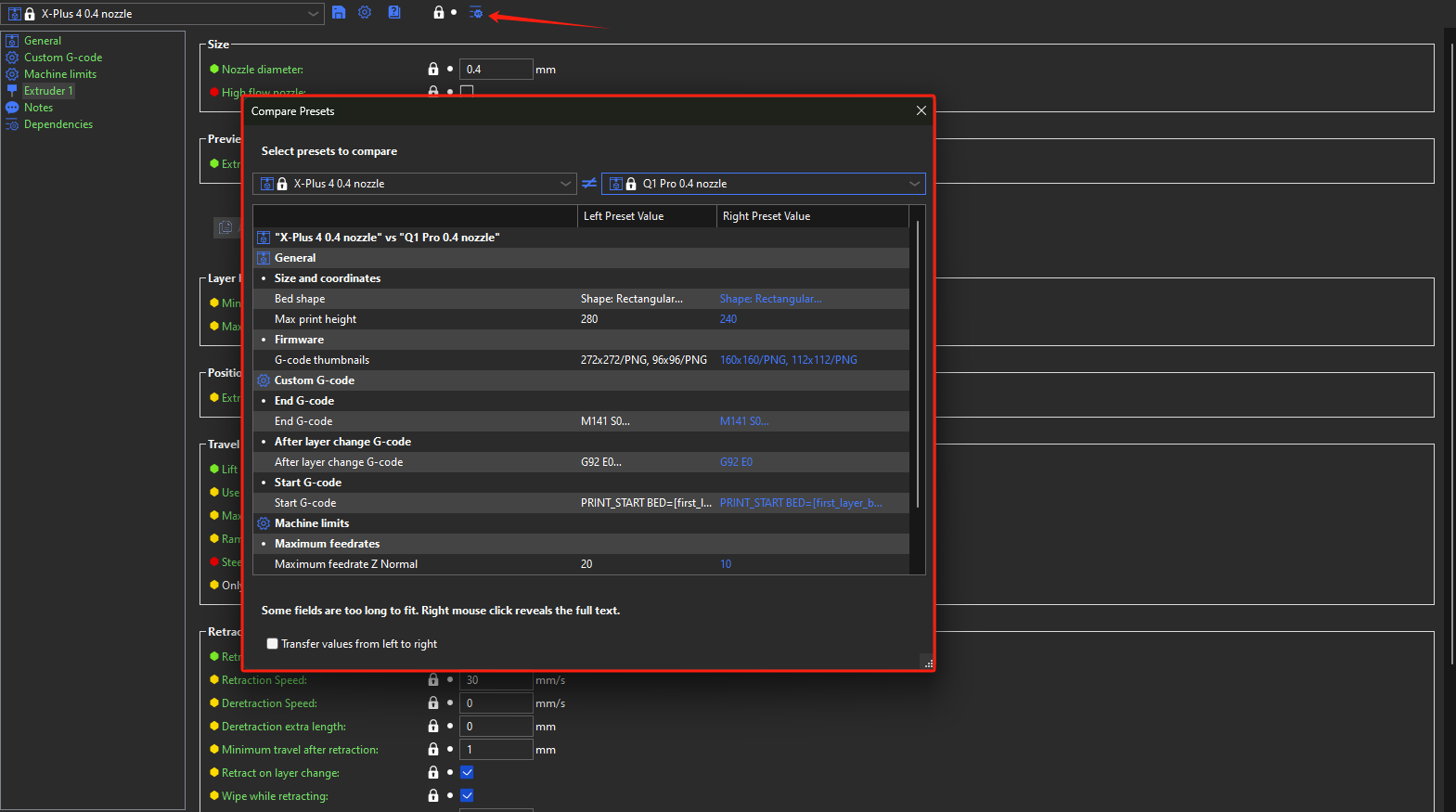Click lock icon for Minimum travel after retraction

click(x=432, y=749)
